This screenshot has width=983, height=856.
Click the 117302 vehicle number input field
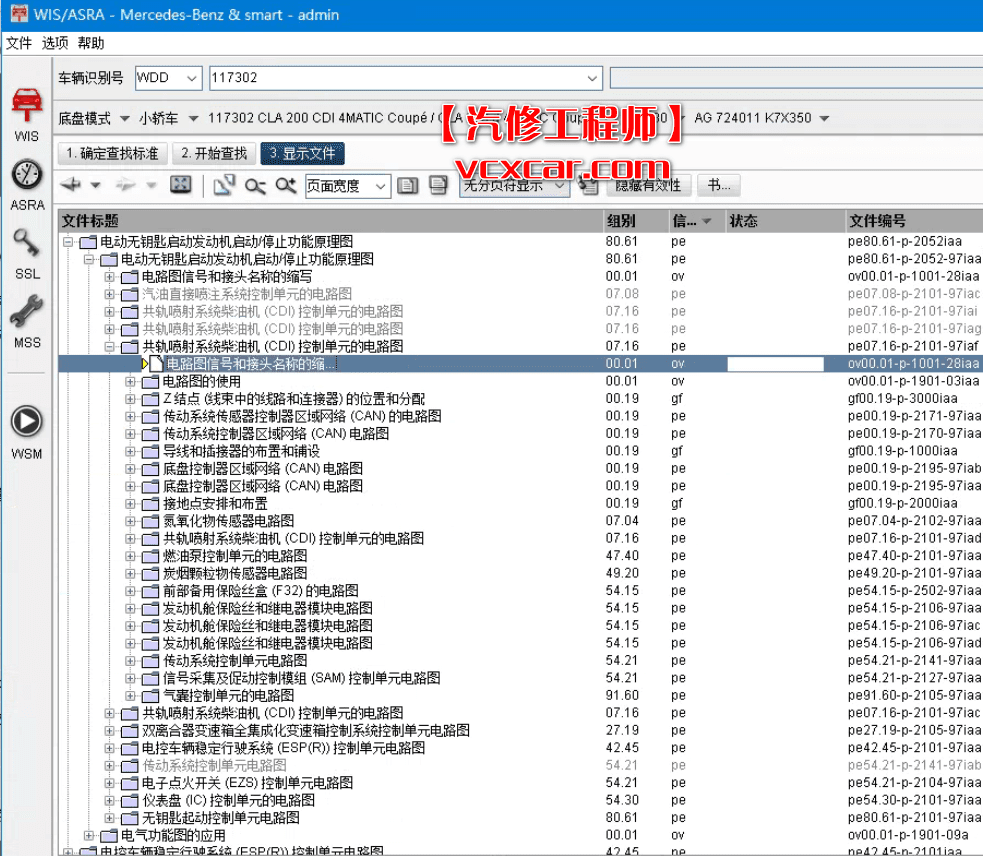(400, 78)
